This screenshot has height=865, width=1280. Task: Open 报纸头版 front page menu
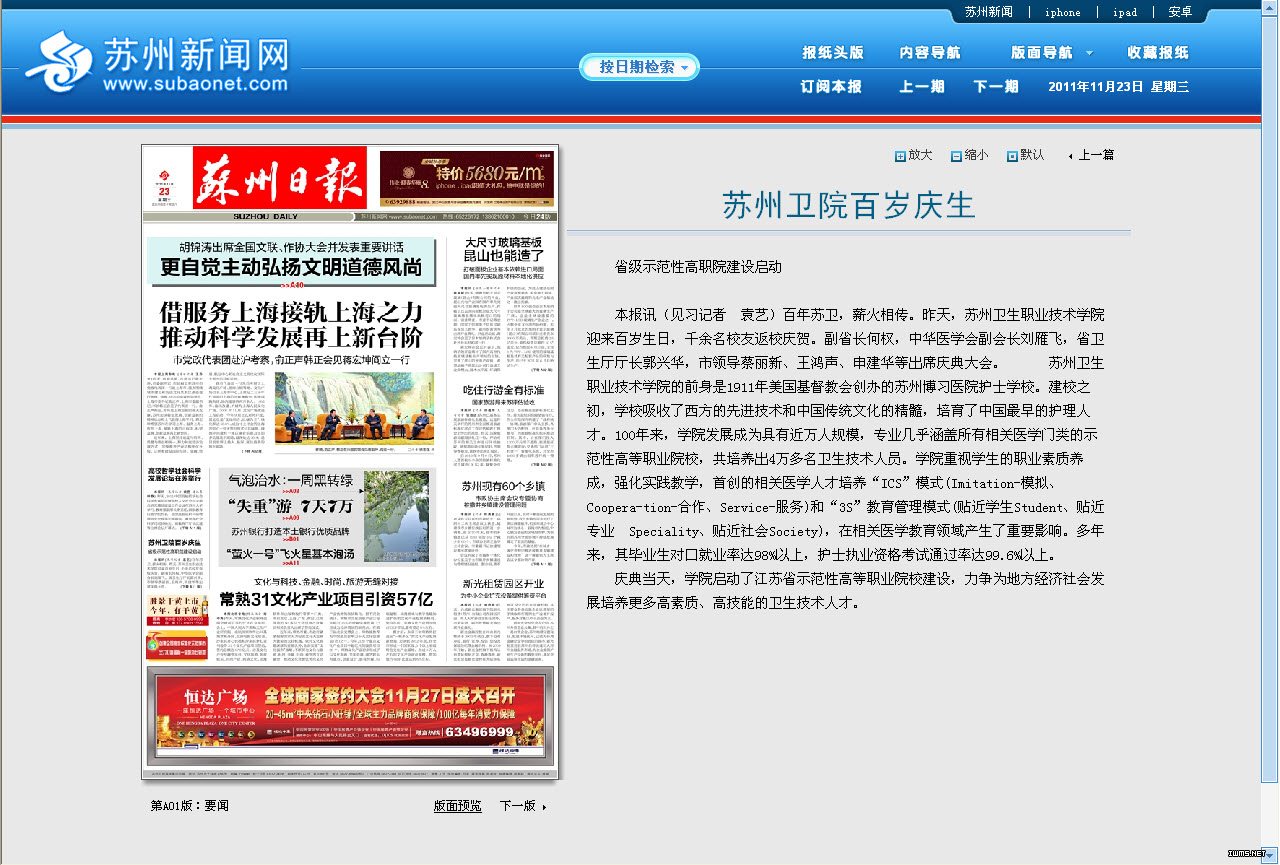pos(832,53)
